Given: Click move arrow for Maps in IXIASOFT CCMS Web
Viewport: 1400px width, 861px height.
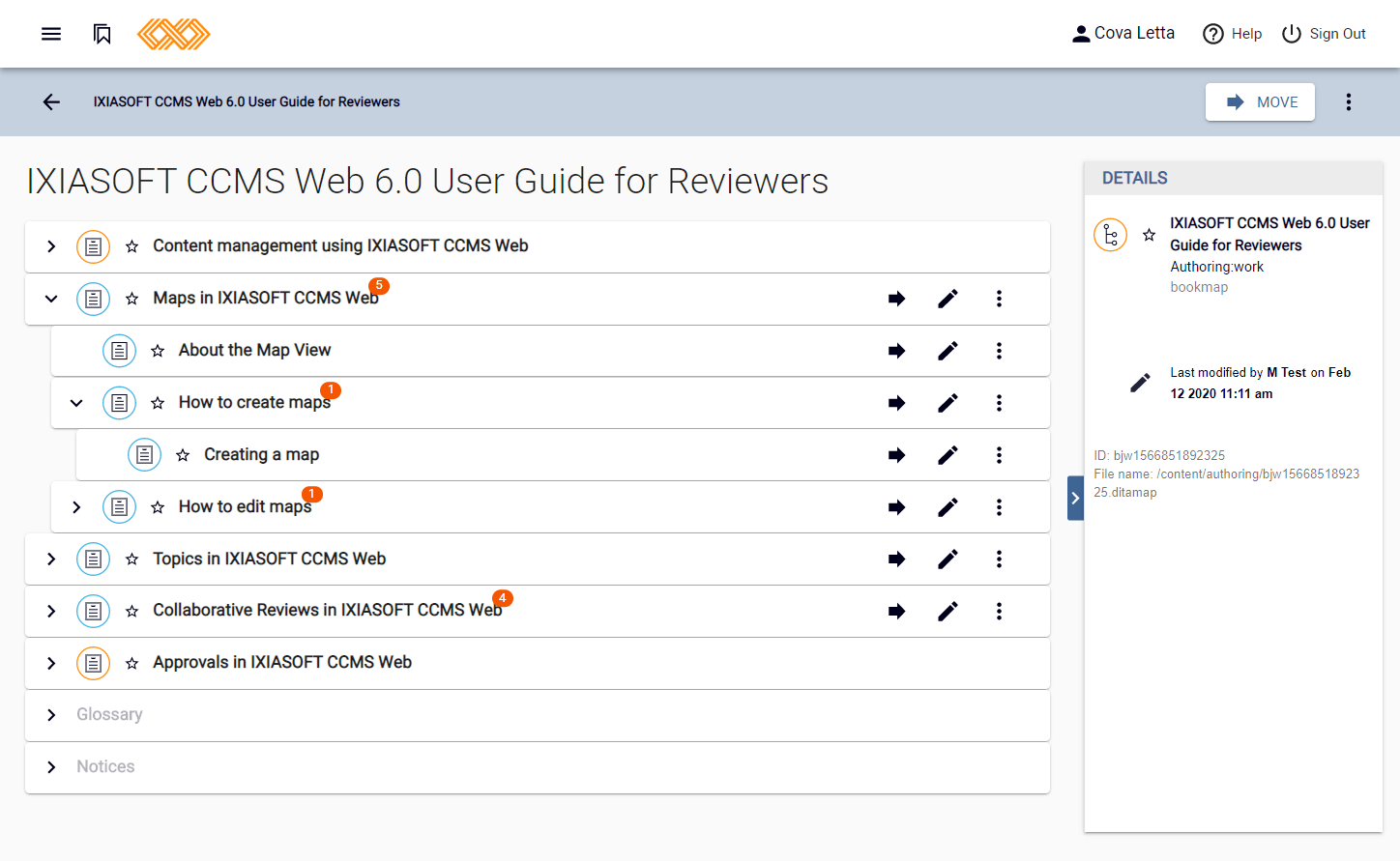Looking at the screenshot, I should (896, 299).
